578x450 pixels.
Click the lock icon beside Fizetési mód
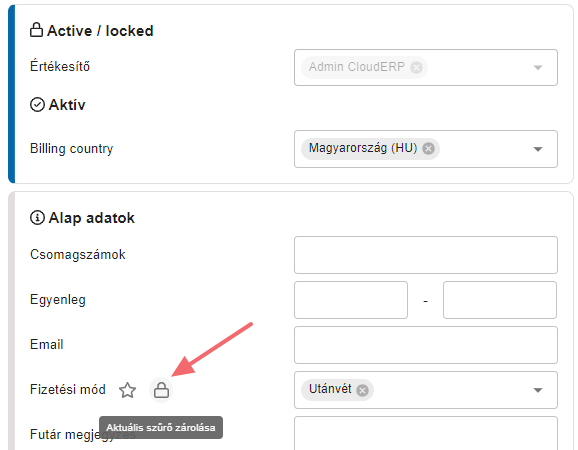coord(161,390)
